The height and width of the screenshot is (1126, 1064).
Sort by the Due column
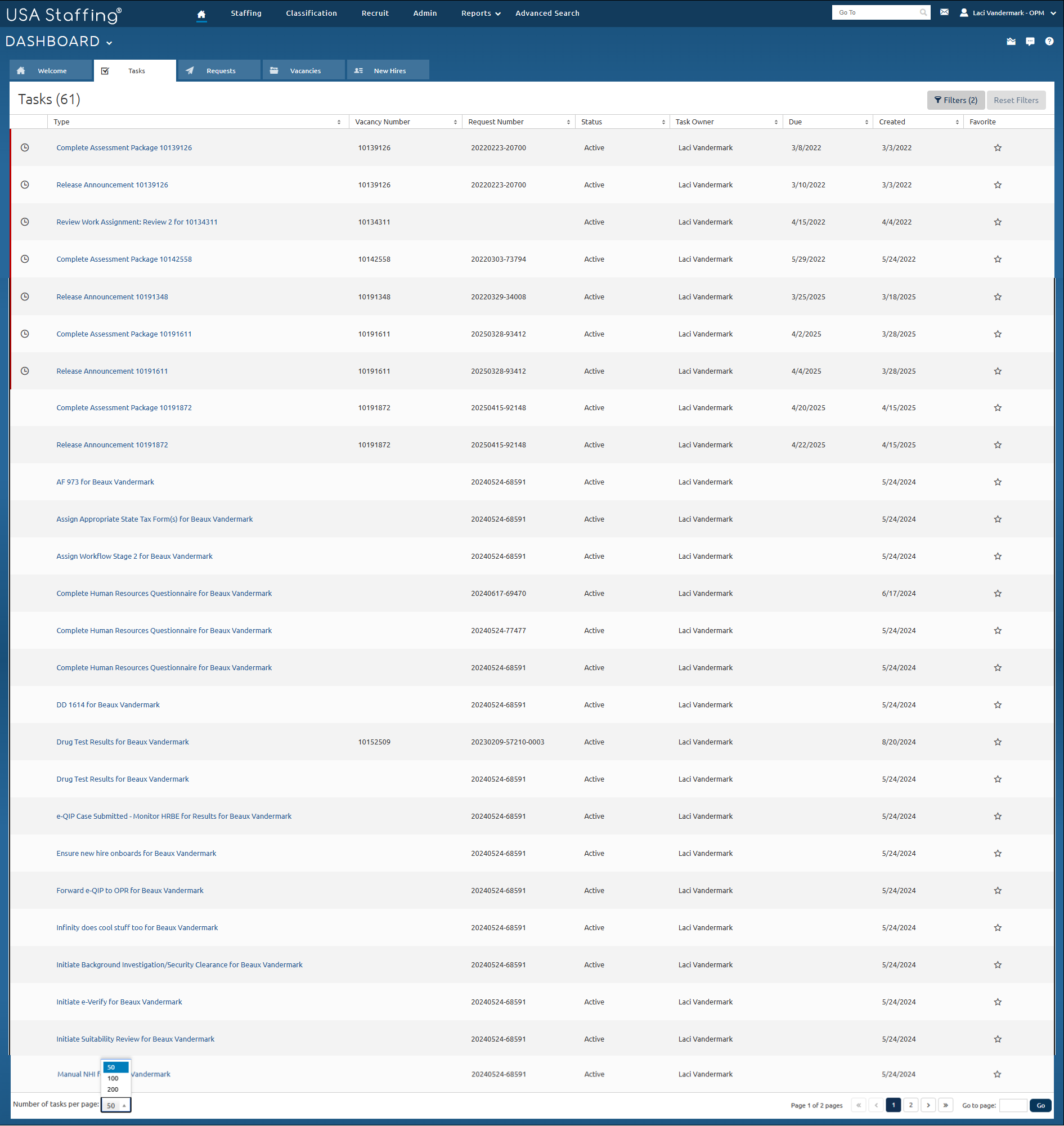[867, 122]
